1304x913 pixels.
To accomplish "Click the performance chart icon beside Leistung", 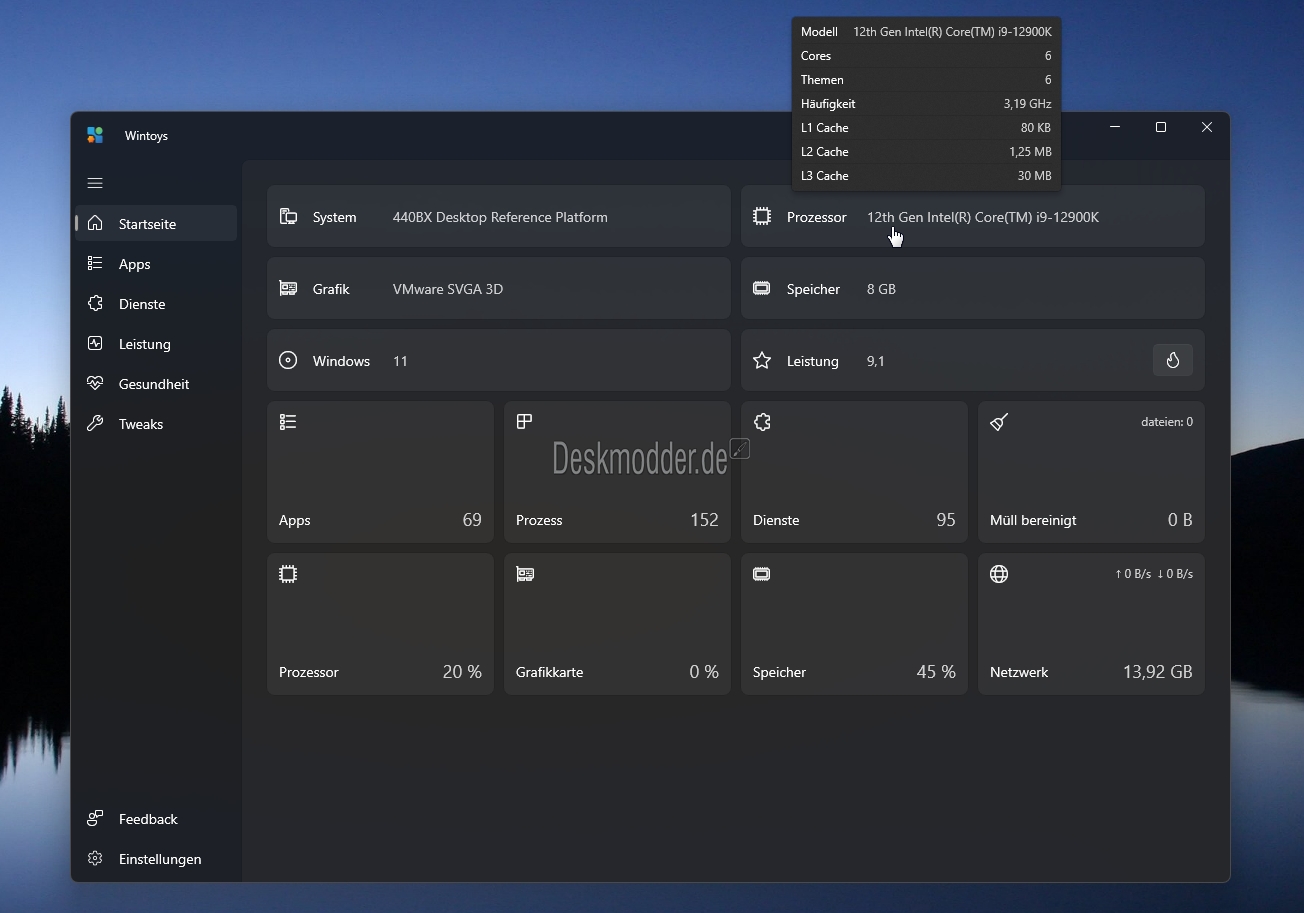I will pos(95,343).
